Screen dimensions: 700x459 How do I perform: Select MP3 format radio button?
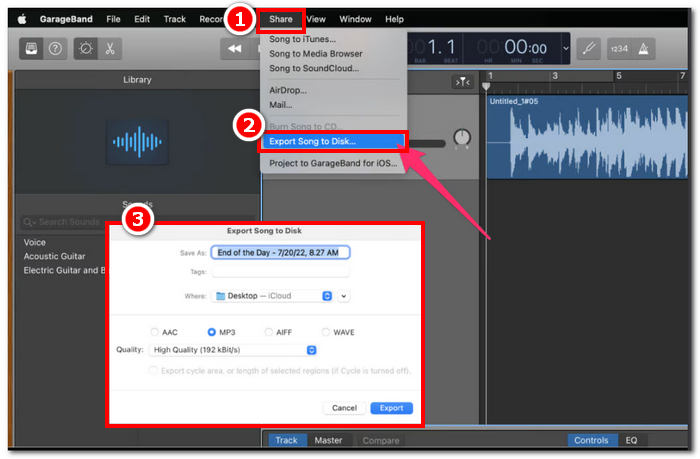(x=212, y=332)
